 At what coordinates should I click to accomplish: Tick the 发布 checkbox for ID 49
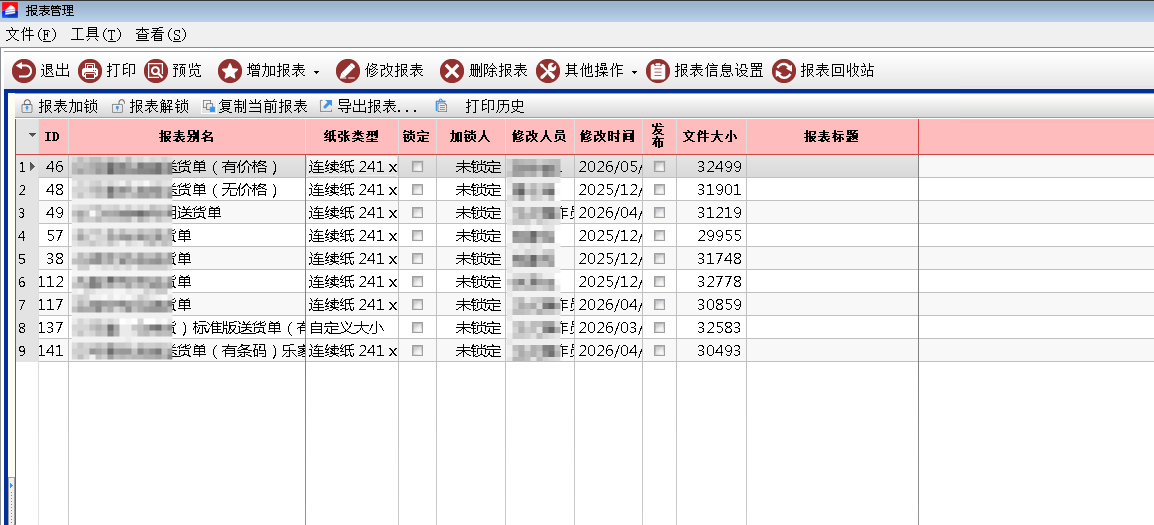659,213
